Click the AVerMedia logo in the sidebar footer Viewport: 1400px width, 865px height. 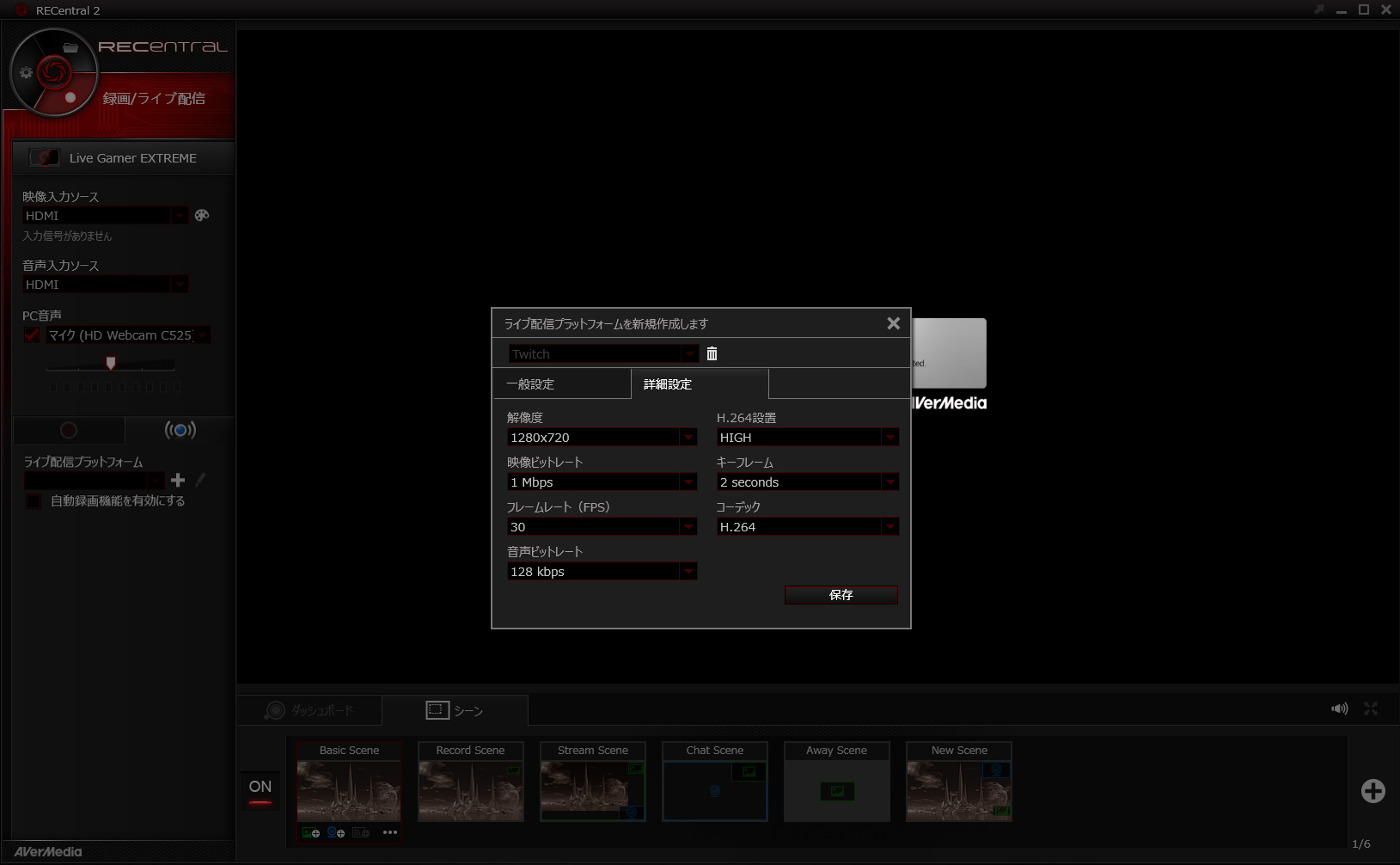pos(48,852)
